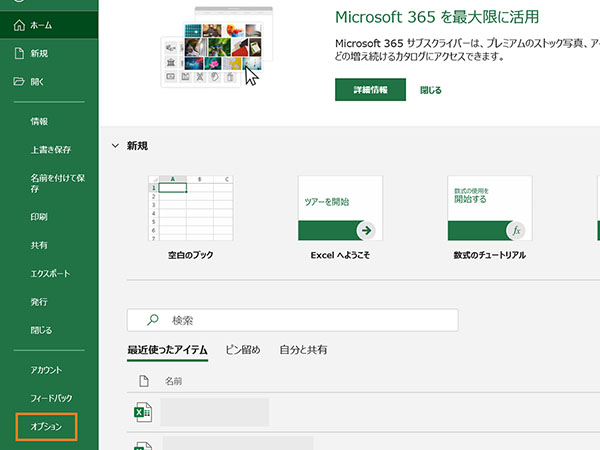Open エクスポート in the sidebar
600x450 pixels.
(x=49, y=273)
